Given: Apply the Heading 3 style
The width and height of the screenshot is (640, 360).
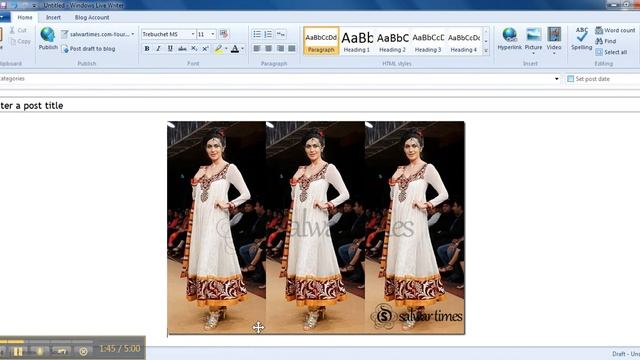Looking at the screenshot, I should point(428,41).
